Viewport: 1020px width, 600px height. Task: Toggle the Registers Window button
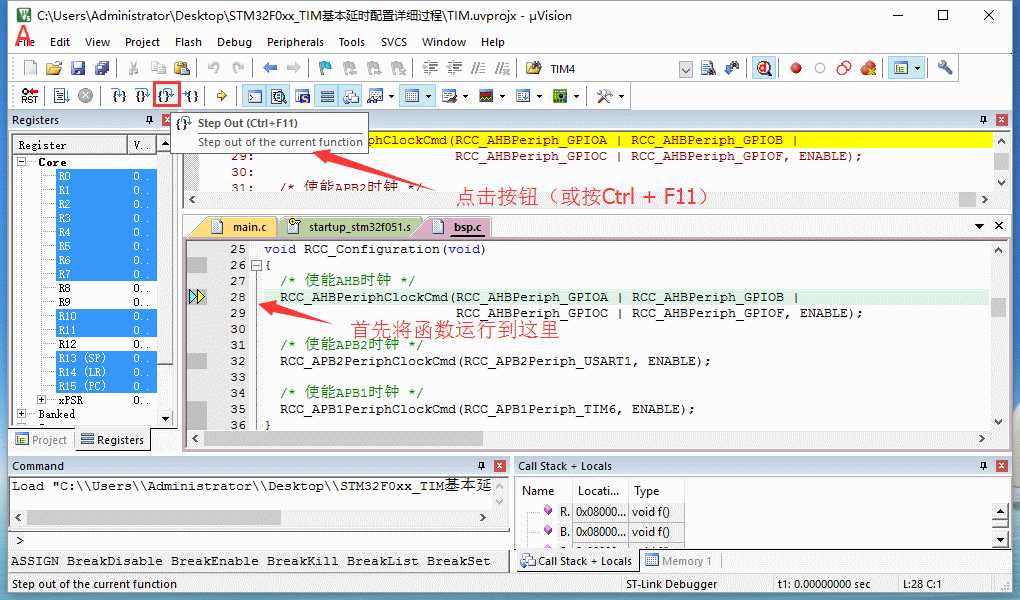327,96
